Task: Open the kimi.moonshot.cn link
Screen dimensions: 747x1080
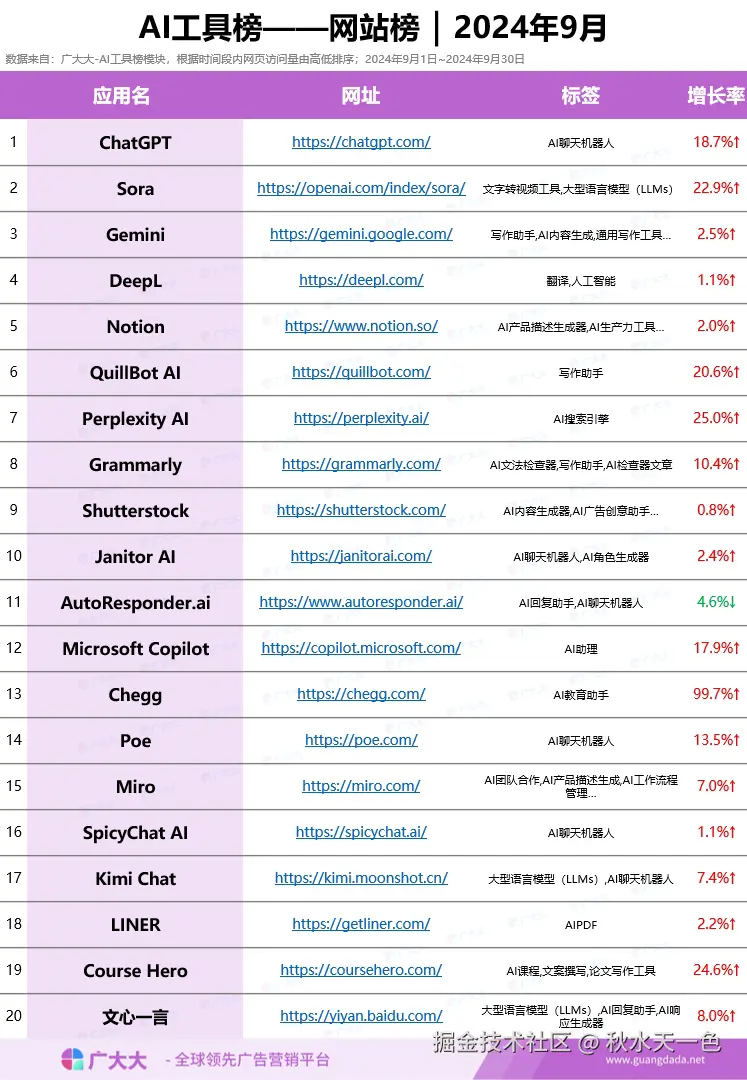Action: pyautogui.click(x=361, y=878)
